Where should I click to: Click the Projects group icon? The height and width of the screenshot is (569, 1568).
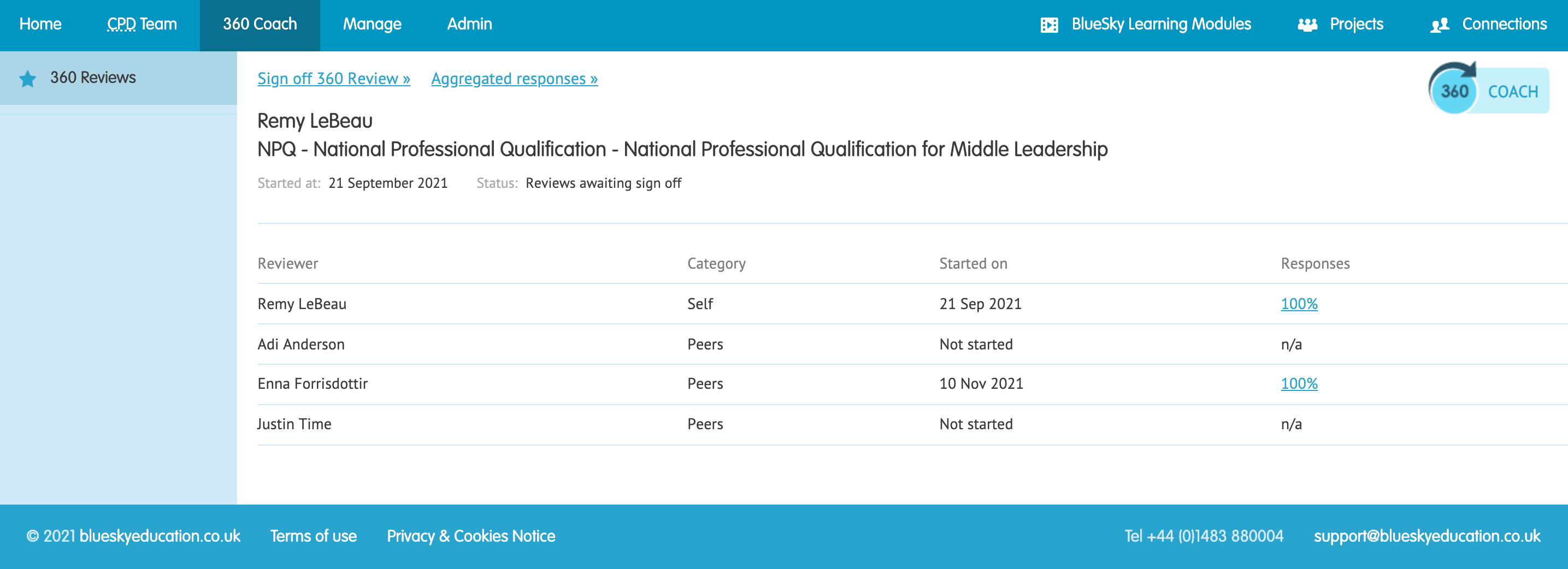pos(1307,25)
